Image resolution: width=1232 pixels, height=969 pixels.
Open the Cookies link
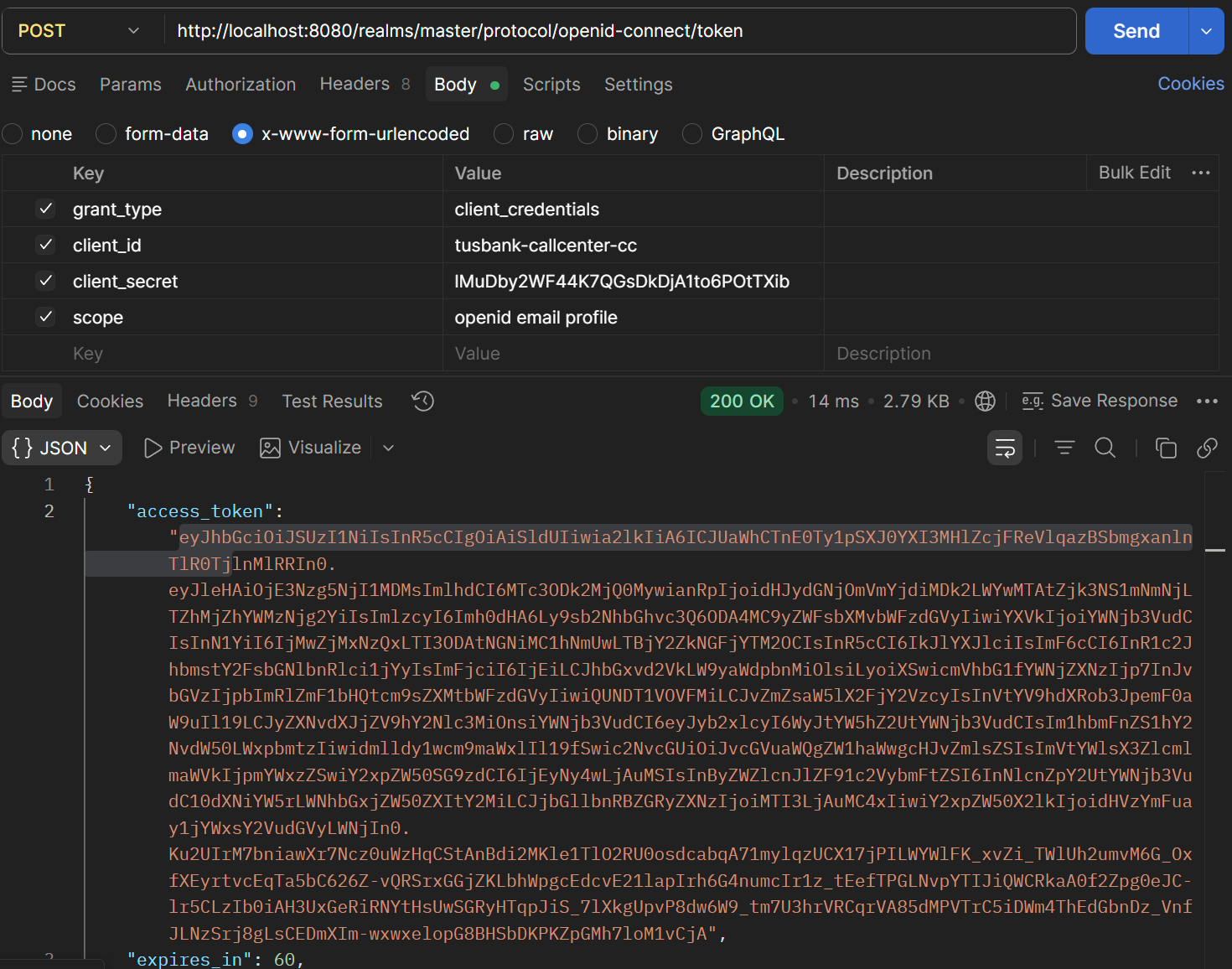tap(1191, 84)
